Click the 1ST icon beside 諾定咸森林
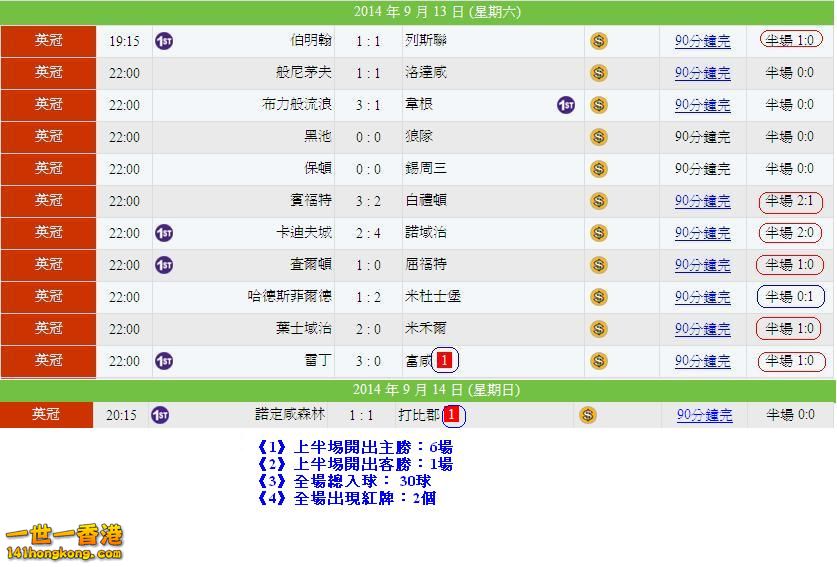 [160, 415]
